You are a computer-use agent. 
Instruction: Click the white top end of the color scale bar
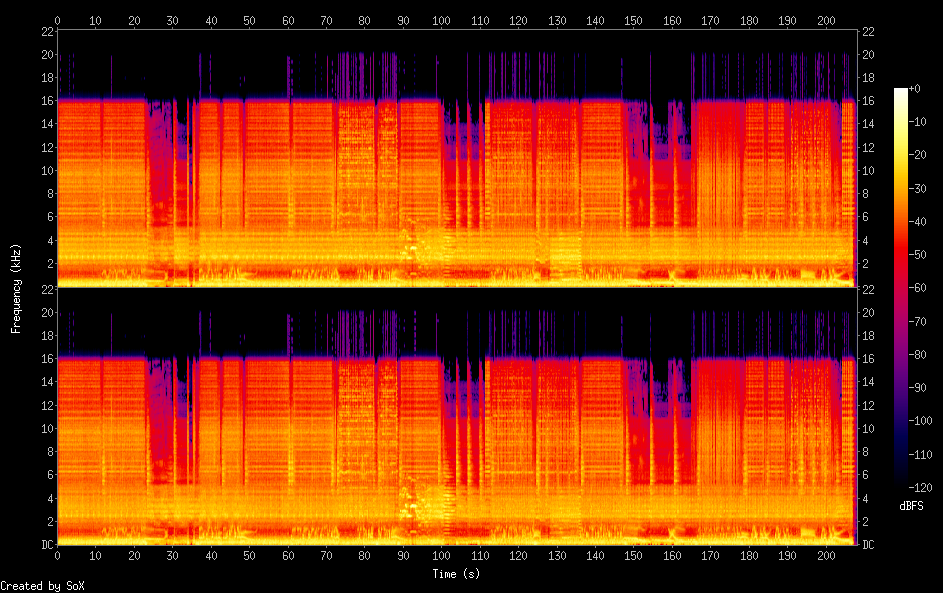901,93
